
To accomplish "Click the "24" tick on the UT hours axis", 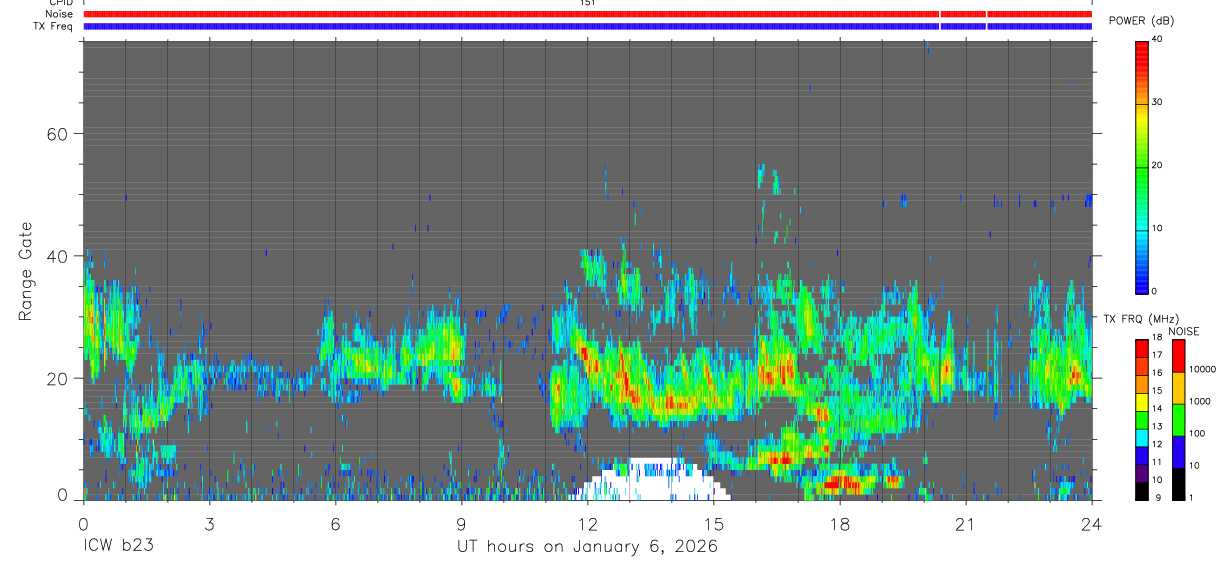I will coord(1092,523).
